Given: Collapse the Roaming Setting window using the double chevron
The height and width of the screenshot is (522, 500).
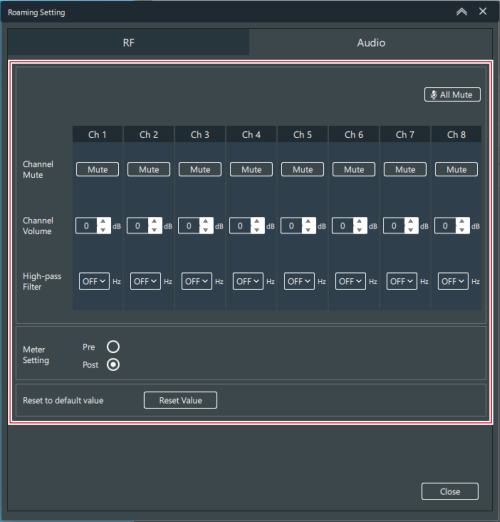Looking at the screenshot, I should point(462,12).
